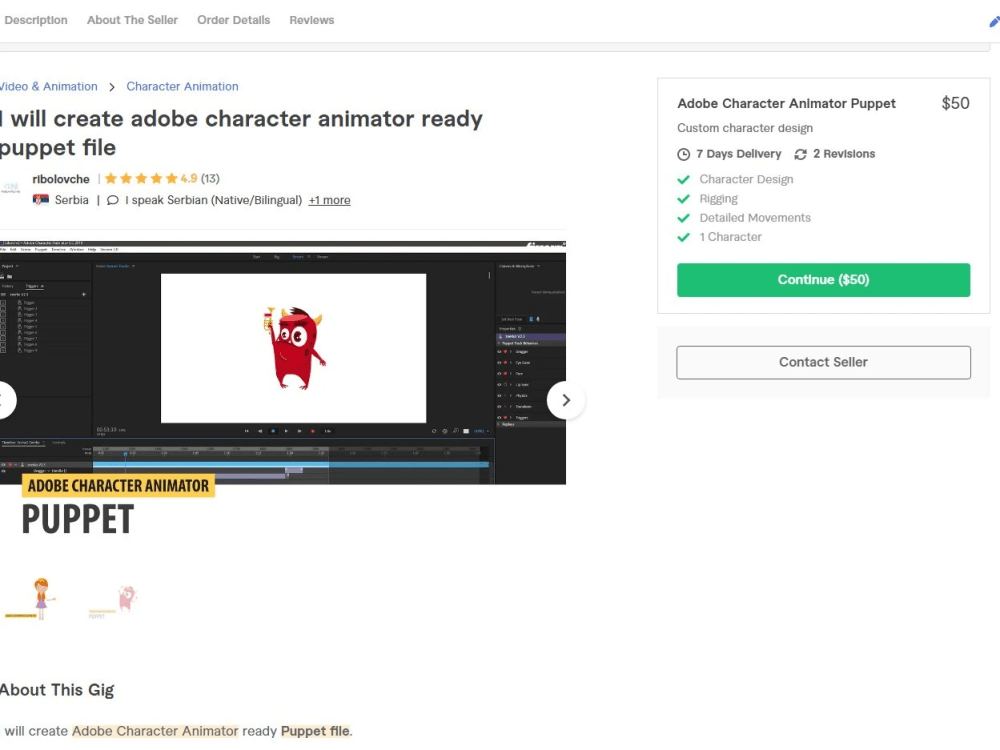Click checkmark next to Character Design
Viewport: 1000px width, 750px height.
pos(684,180)
